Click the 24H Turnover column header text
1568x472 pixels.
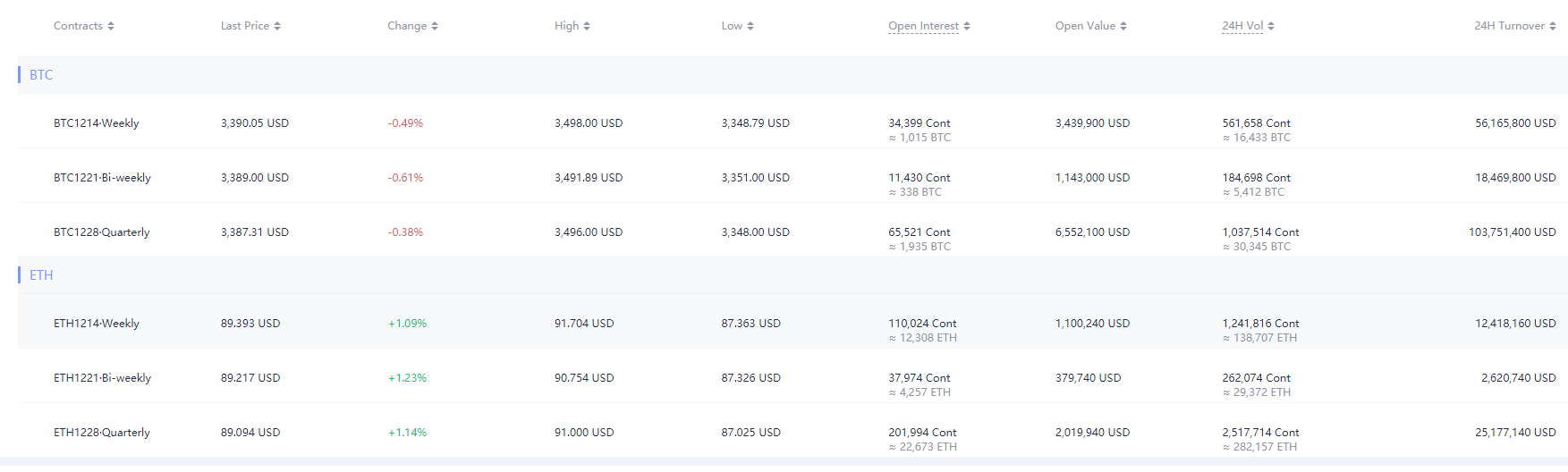[x=1509, y=26]
